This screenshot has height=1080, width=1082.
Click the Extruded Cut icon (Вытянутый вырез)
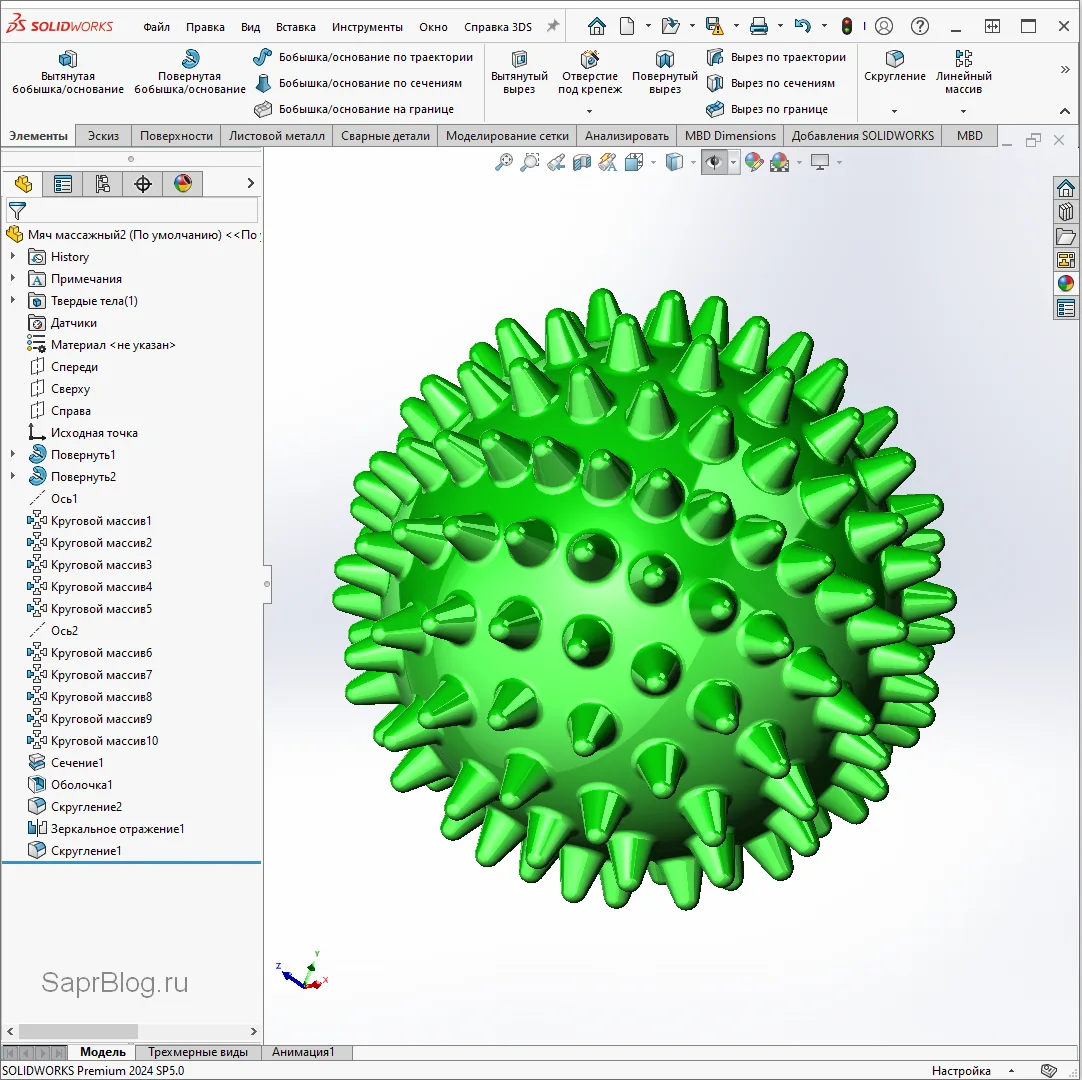(x=519, y=60)
